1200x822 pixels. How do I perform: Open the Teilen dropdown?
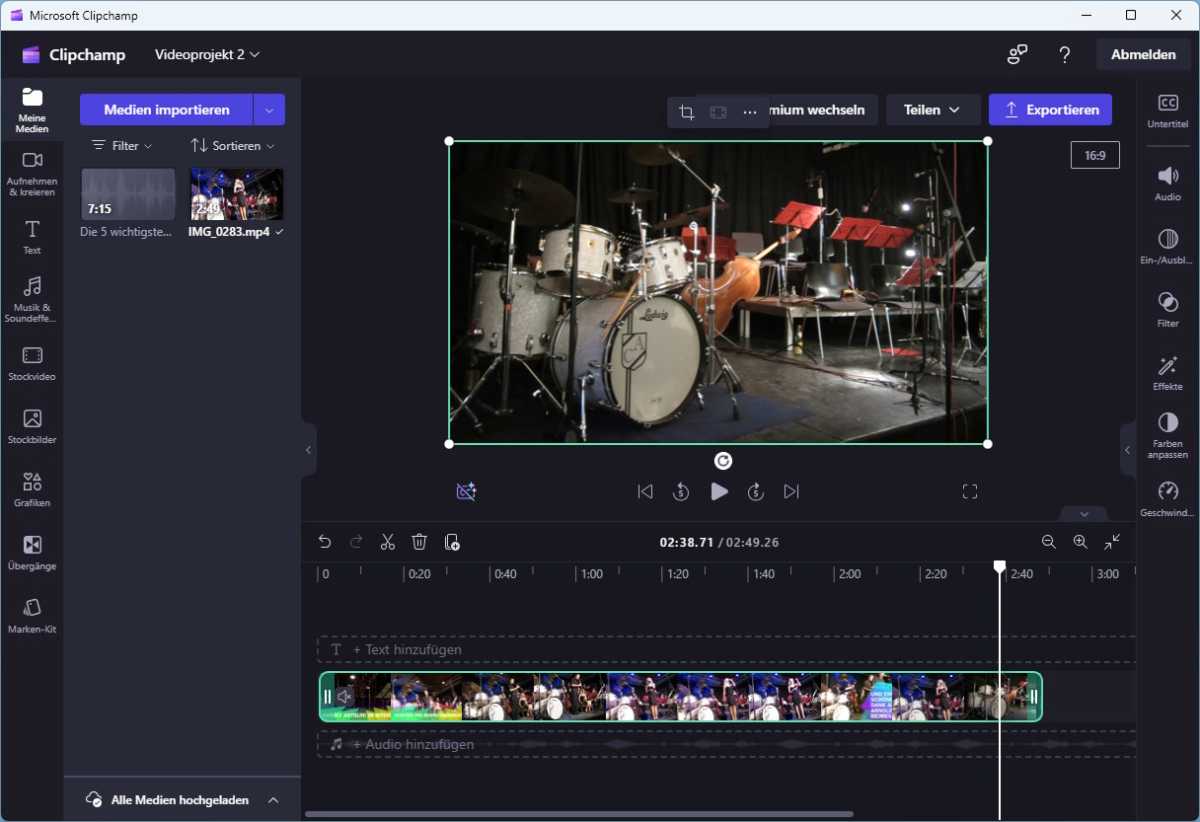(933, 109)
